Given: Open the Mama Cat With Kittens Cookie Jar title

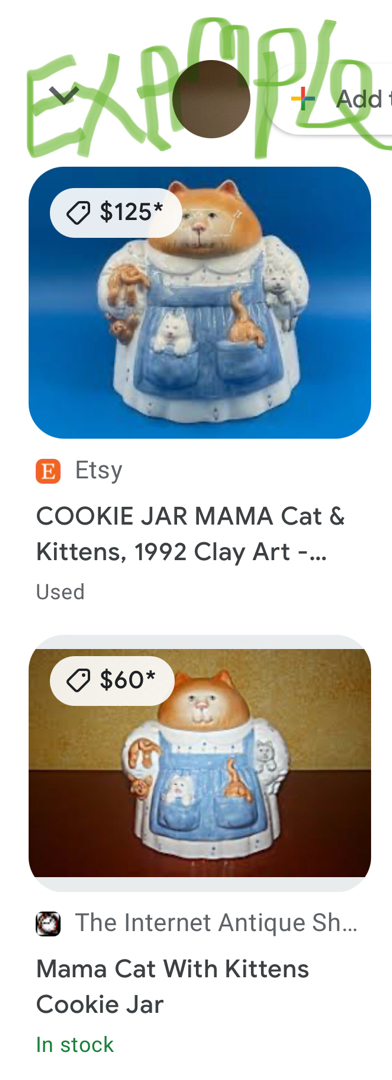Looking at the screenshot, I should pyautogui.click(x=172, y=986).
